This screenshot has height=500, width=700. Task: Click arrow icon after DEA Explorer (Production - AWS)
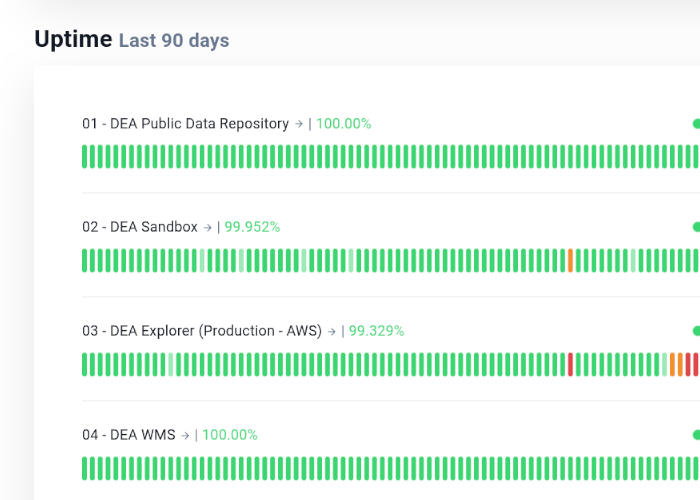332,331
